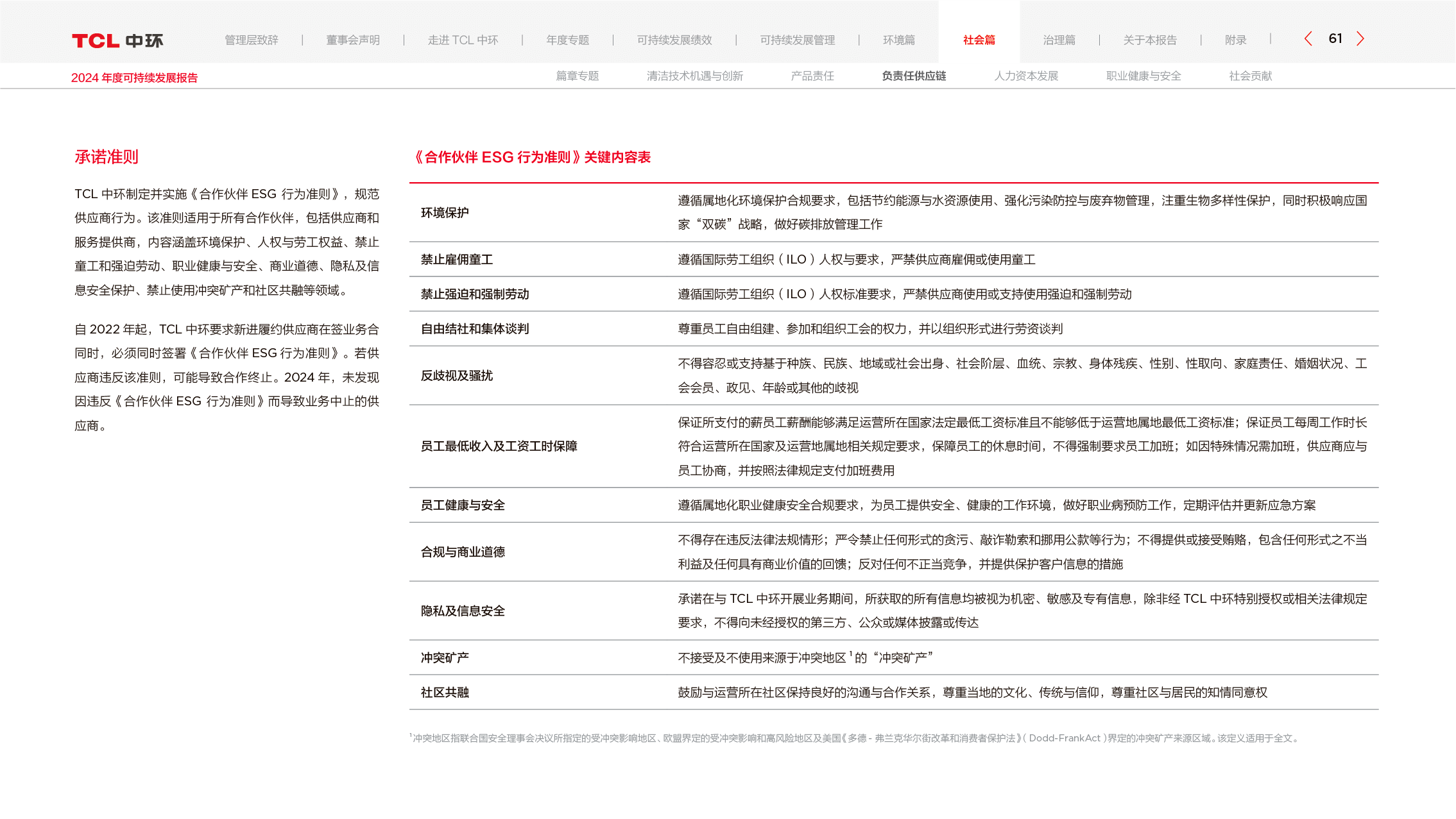Go to 职业健康与安全 subsection
Screen dimensions: 1456x819
1143,76
